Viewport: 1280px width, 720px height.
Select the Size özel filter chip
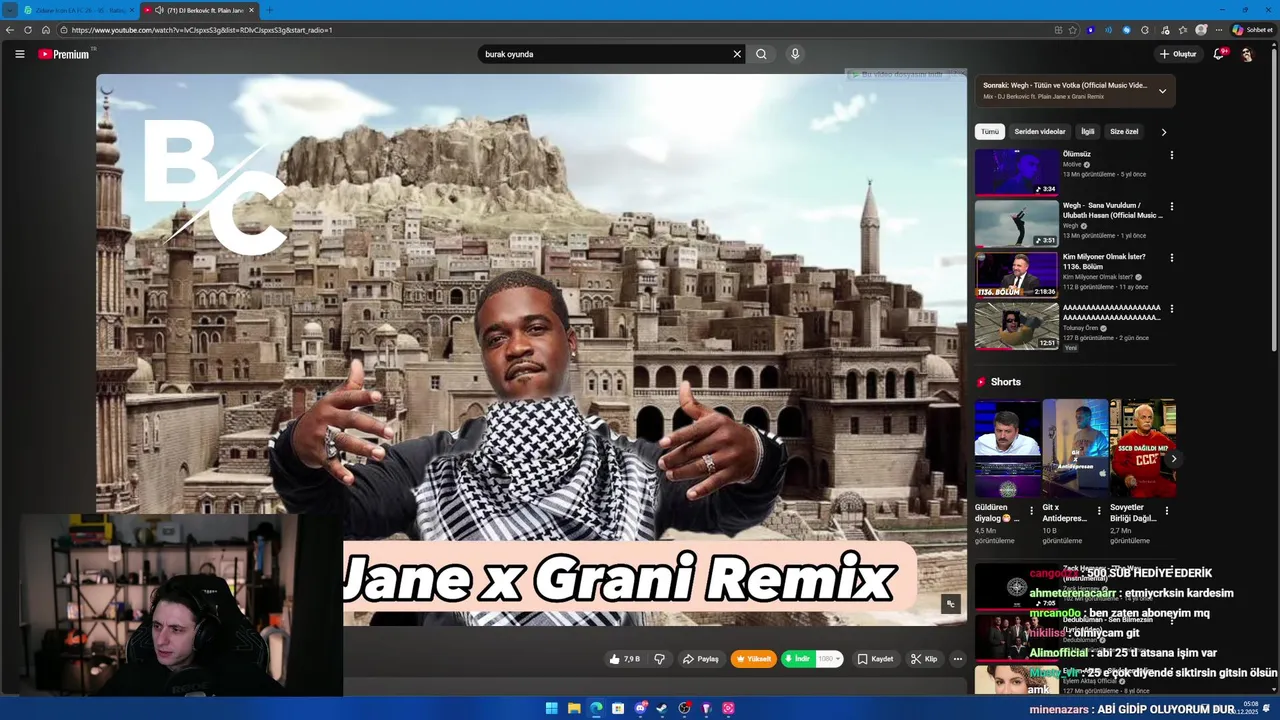coord(1124,132)
